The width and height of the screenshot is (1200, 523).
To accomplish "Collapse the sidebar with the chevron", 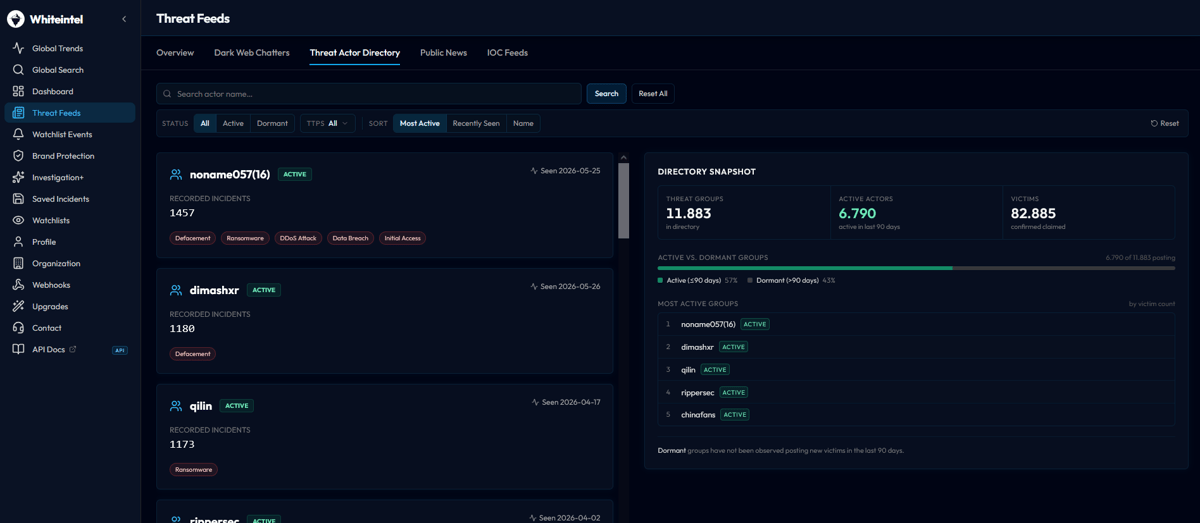I will 124,19.
